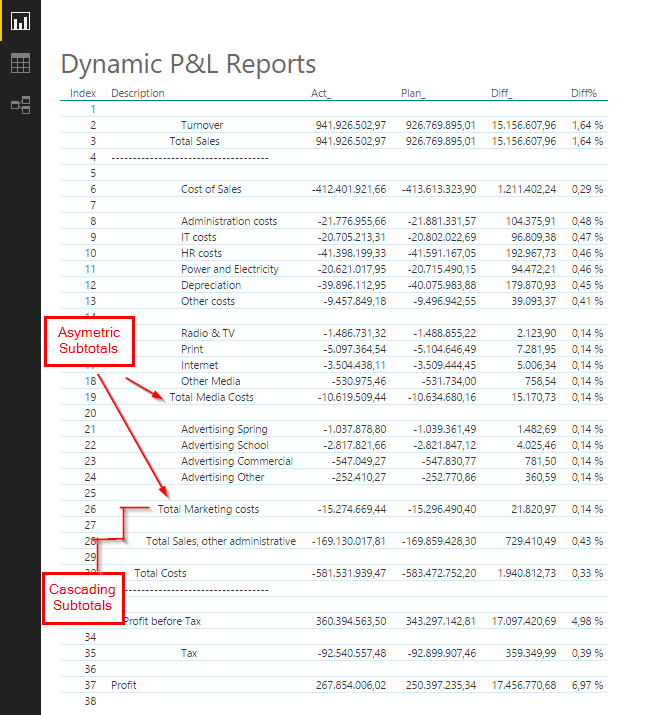This screenshot has width=647, height=715.
Task: Open the Report view icon
Action: 21,21
